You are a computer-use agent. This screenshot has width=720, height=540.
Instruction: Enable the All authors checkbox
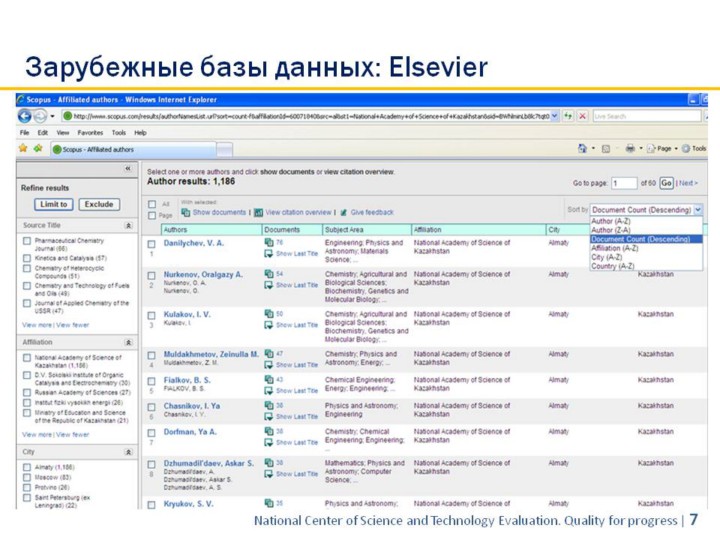click(151, 203)
